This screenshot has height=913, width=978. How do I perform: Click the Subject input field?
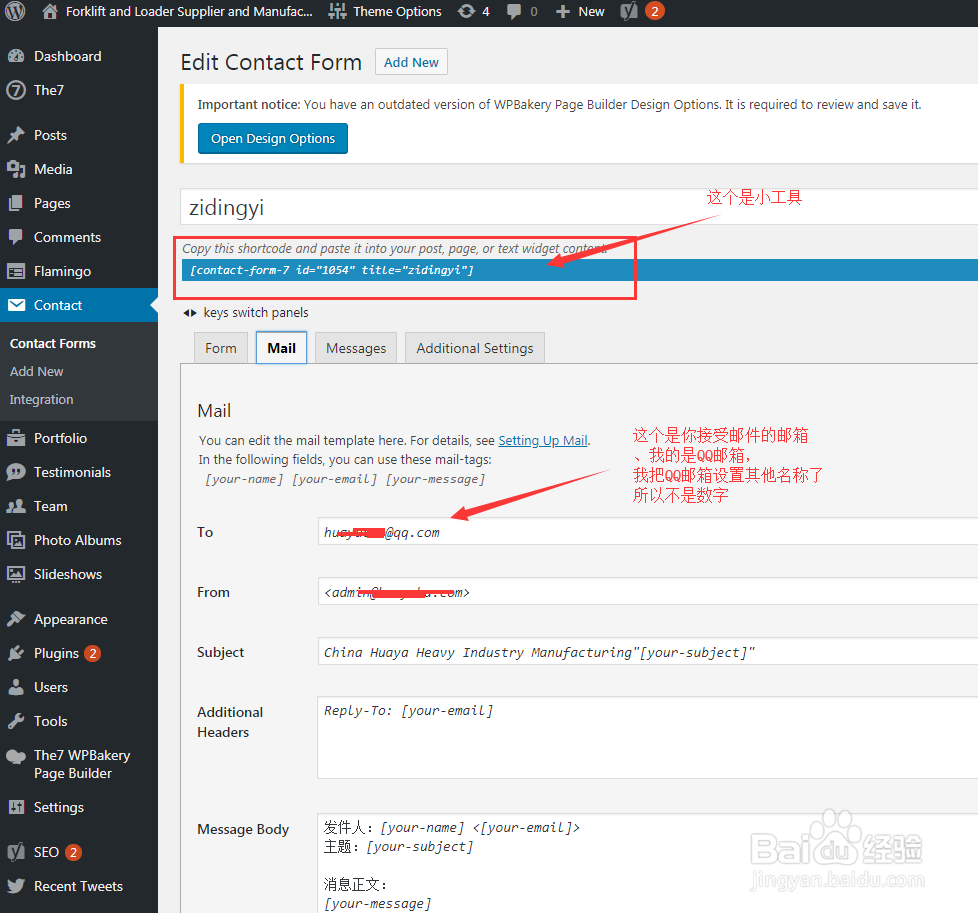pyautogui.click(x=647, y=651)
